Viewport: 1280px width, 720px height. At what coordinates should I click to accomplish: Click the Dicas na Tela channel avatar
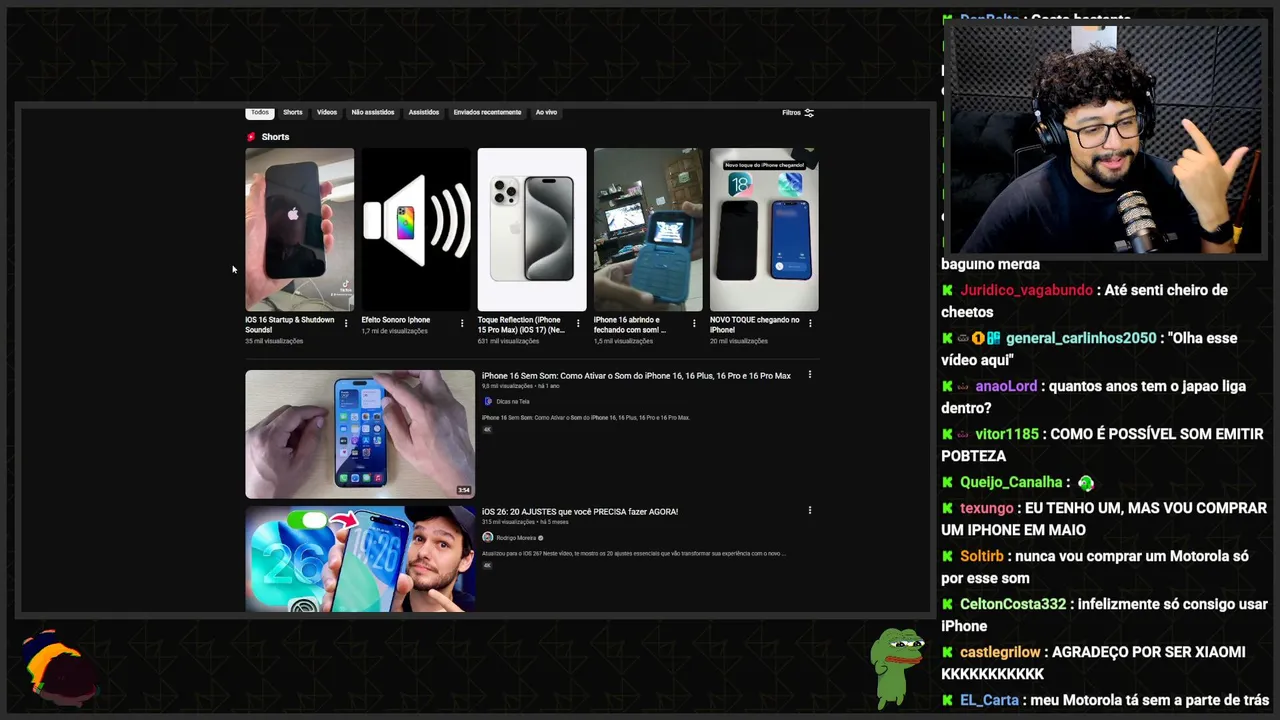tap(488, 401)
